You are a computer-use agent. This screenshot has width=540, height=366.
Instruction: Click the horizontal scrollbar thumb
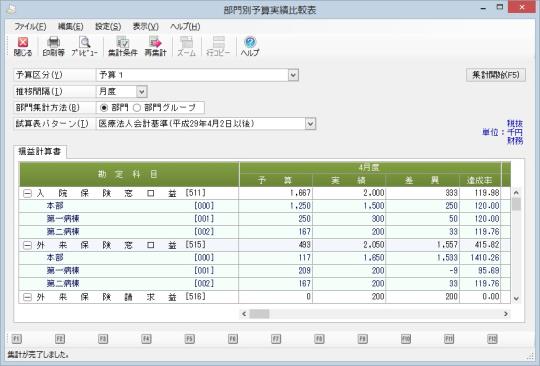pos(259,314)
